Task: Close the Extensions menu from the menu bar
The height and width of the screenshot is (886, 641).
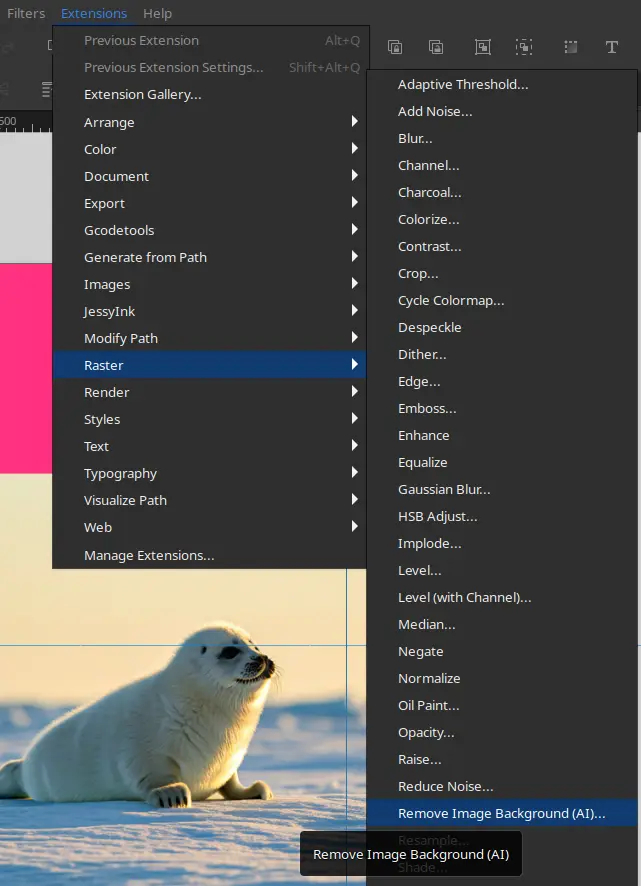Action: (94, 13)
